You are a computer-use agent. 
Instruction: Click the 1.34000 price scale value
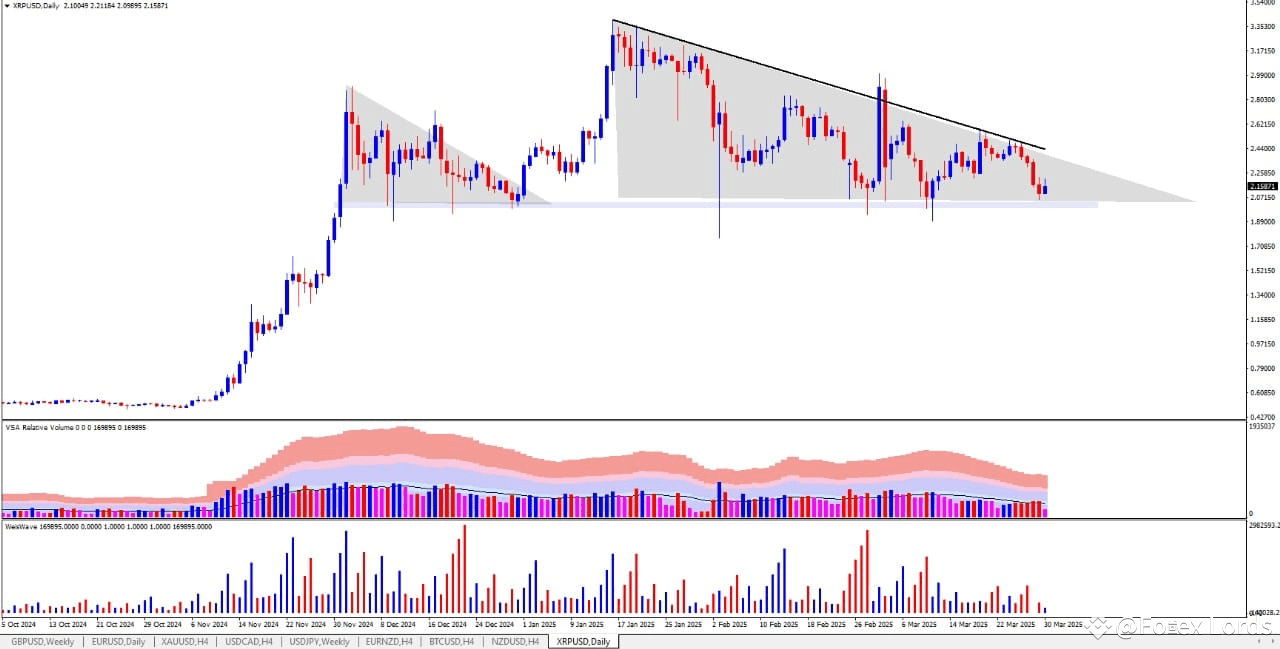click(x=1263, y=295)
